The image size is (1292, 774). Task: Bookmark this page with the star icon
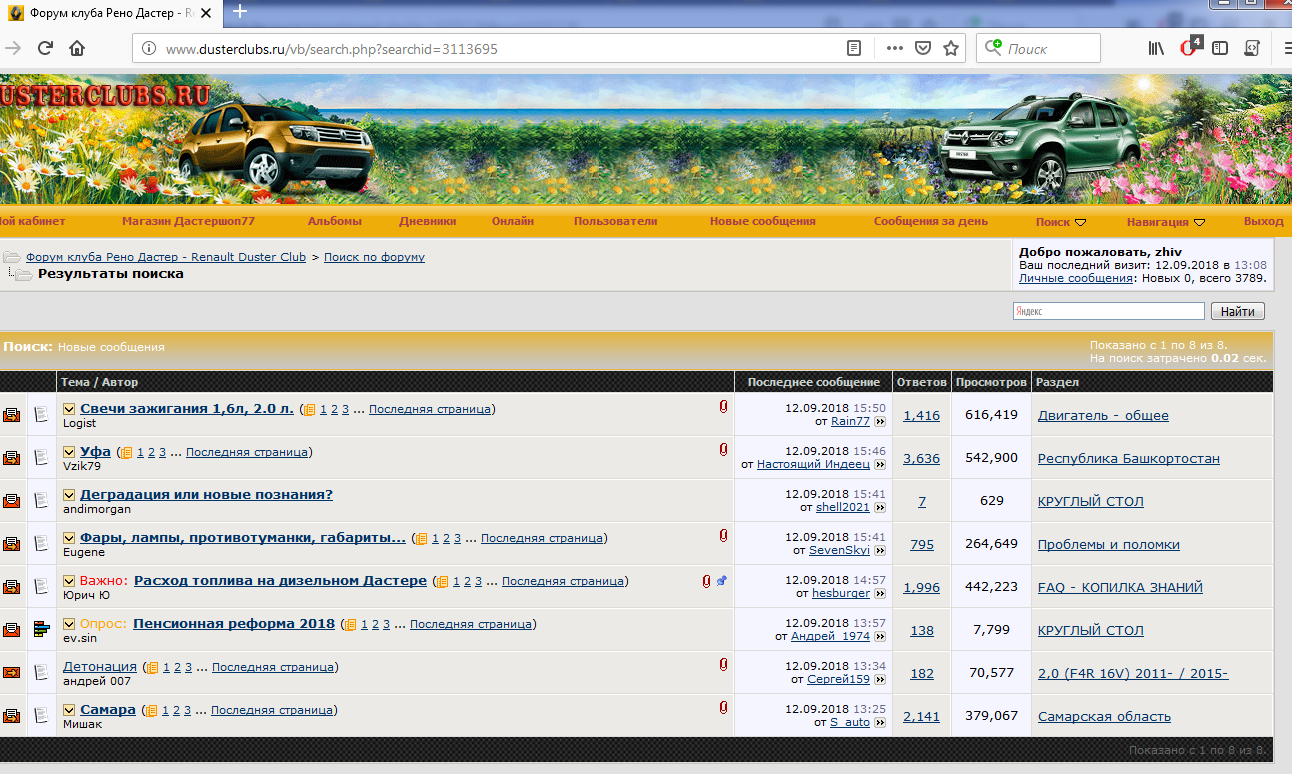click(951, 48)
